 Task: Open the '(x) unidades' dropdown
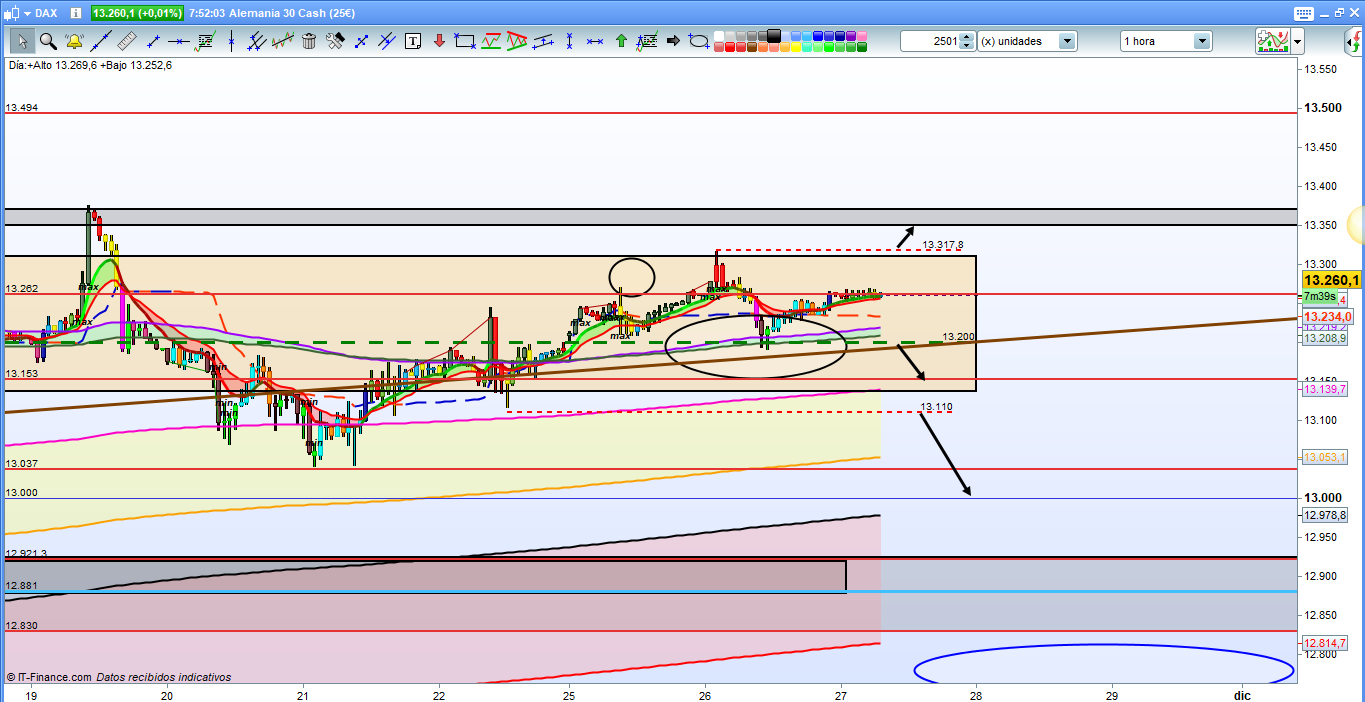1067,41
